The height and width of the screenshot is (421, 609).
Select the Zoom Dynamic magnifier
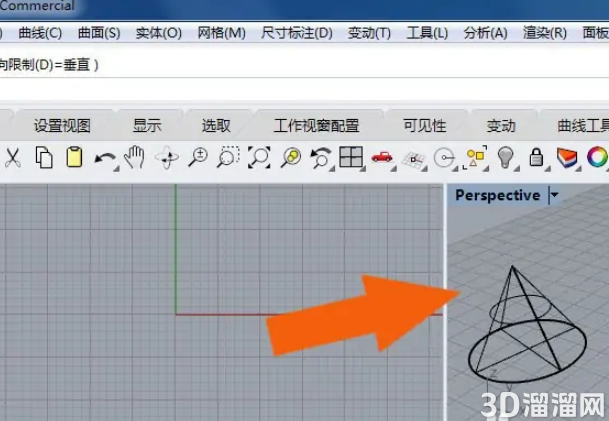198,157
